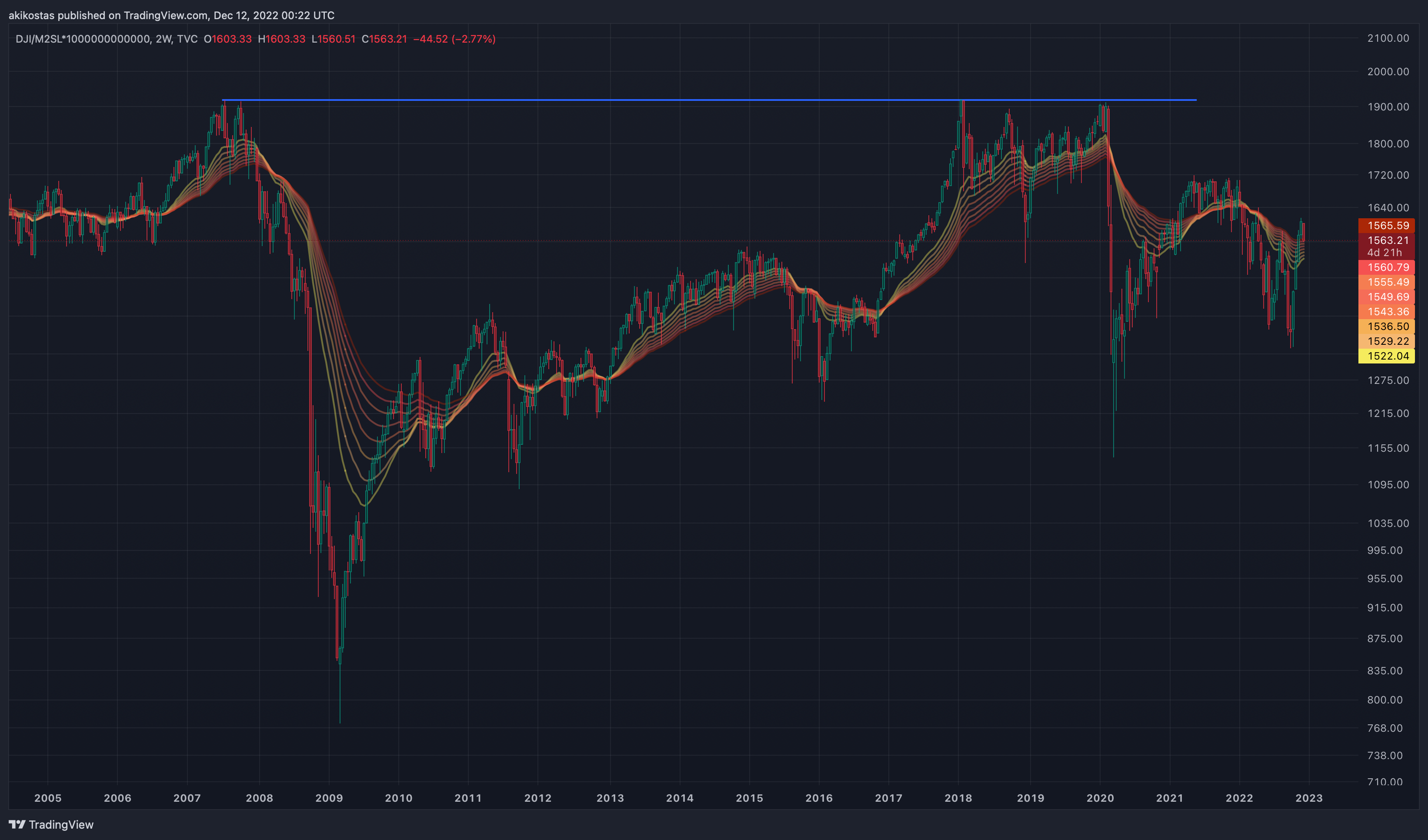The height and width of the screenshot is (840, 1428).
Task: Click the TradingView logo icon
Action: coord(17,825)
